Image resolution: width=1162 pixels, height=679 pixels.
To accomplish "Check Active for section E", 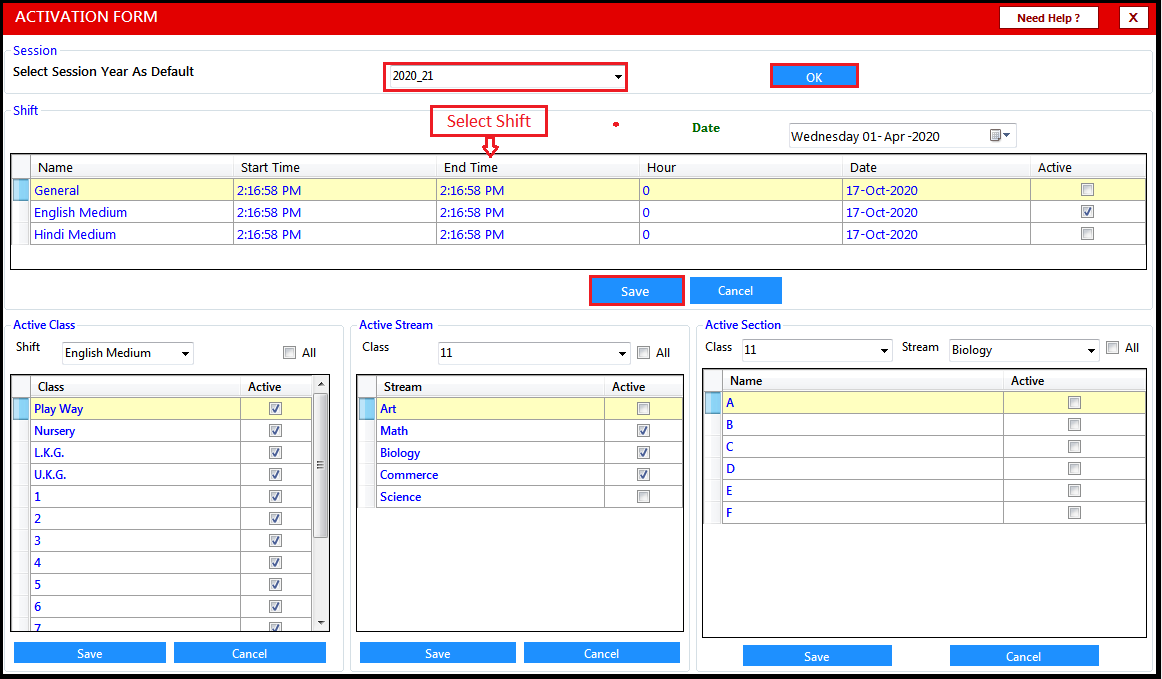I will click(1075, 491).
